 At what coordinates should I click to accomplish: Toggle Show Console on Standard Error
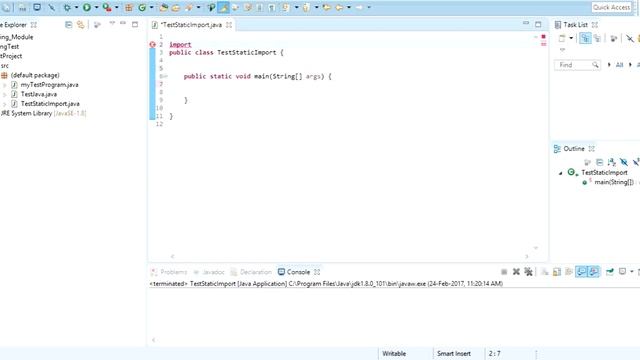point(593,272)
